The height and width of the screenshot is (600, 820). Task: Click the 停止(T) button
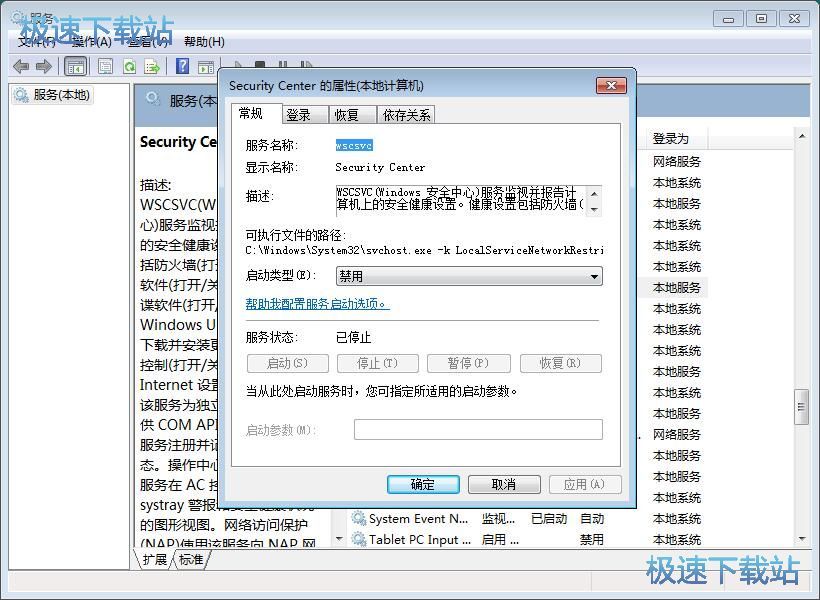[x=378, y=363]
